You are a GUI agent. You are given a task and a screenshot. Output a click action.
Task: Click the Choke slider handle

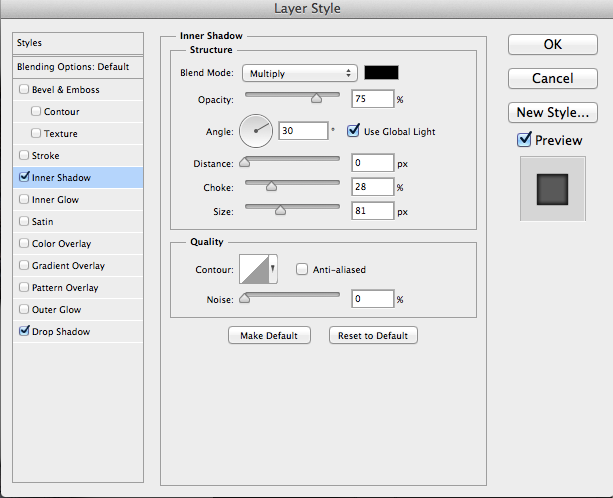(x=271, y=186)
